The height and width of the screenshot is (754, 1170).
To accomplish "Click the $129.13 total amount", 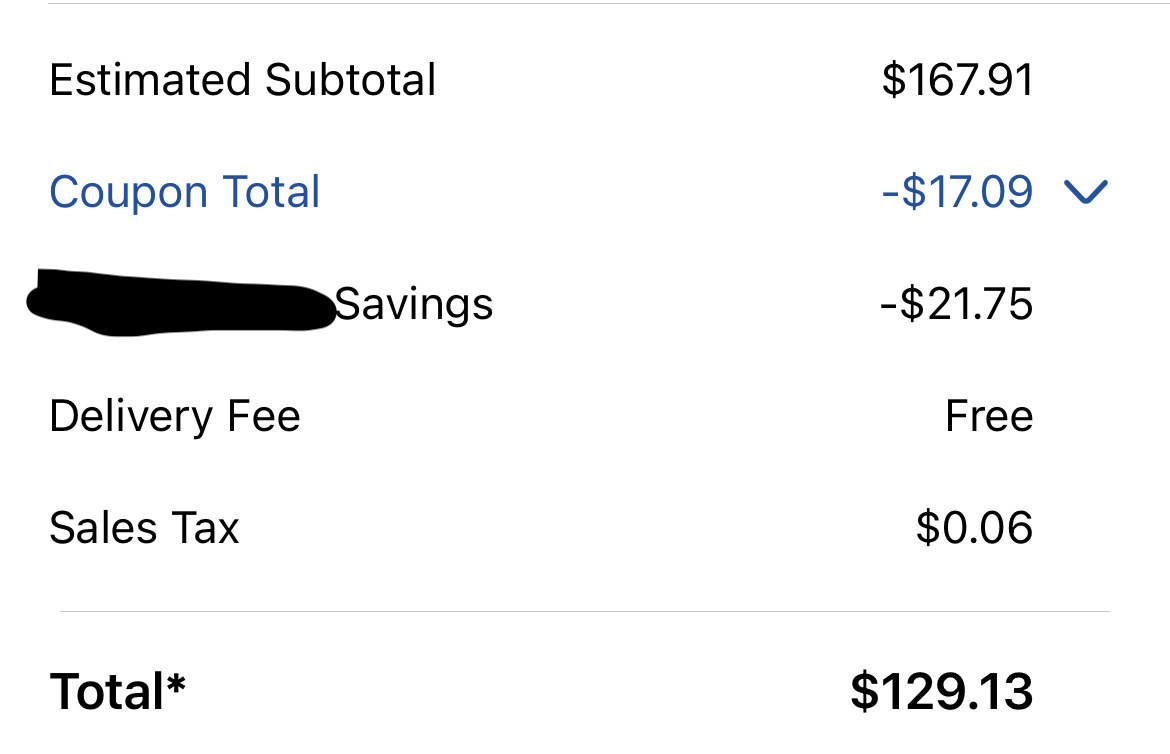I will [x=942, y=691].
